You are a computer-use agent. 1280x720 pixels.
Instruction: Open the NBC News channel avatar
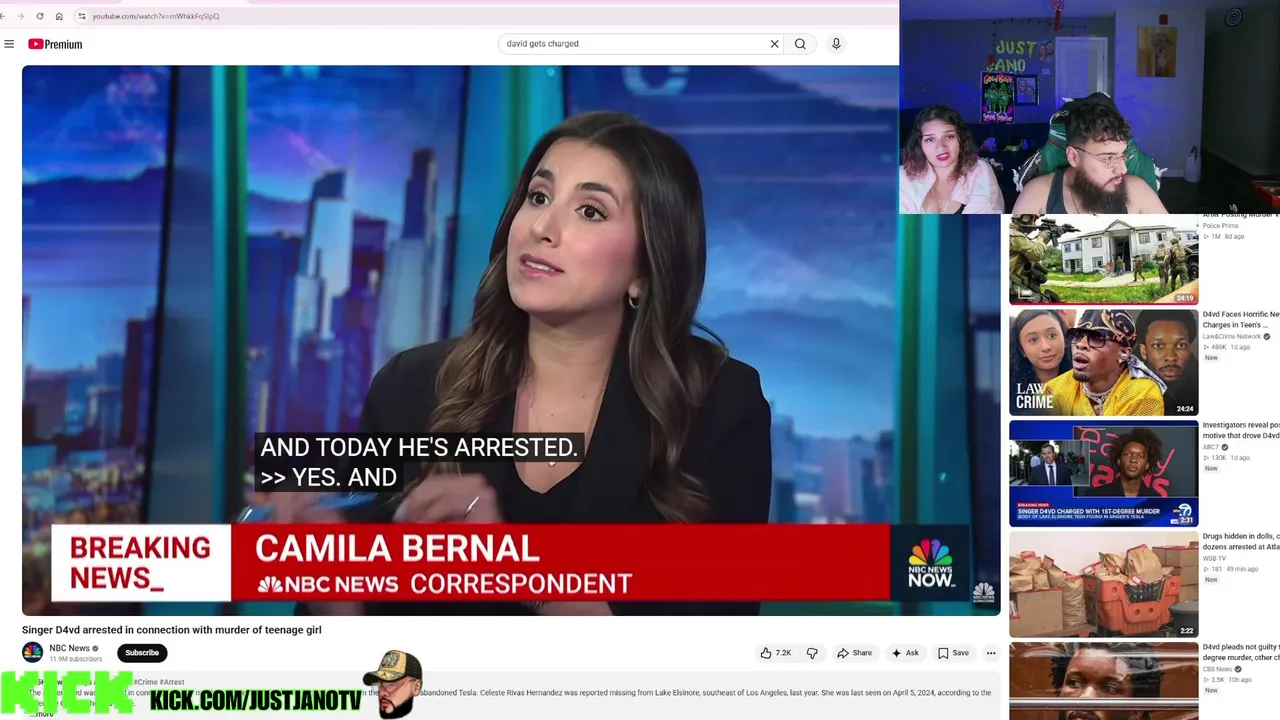click(x=33, y=652)
